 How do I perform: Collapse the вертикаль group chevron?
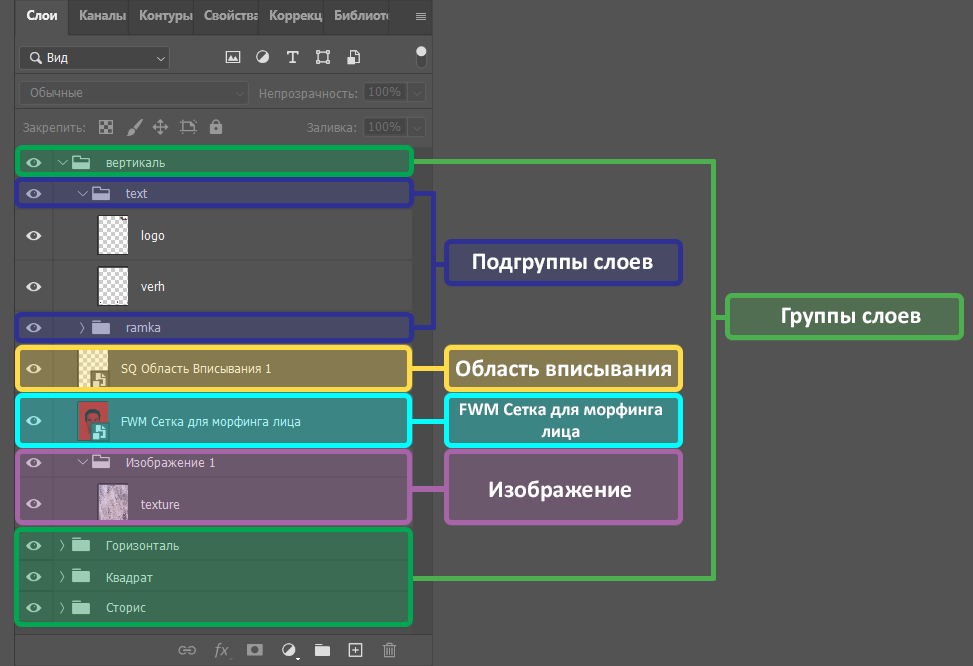(x=62, y=162)
